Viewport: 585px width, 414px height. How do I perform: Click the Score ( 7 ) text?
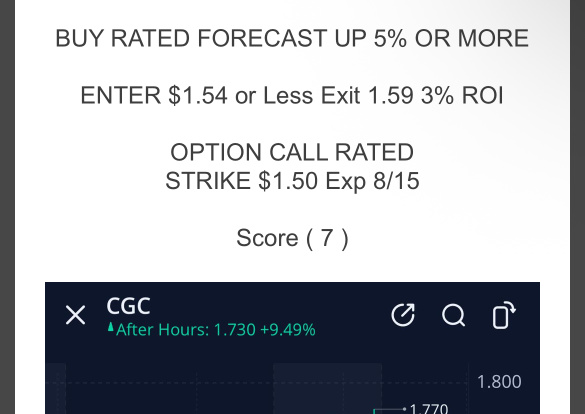pos(292,238)
